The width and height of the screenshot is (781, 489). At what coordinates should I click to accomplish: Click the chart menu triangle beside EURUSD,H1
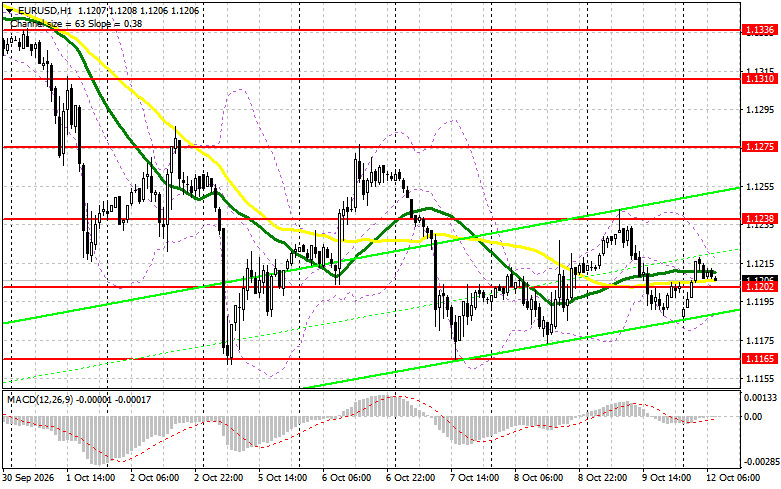click(x=9, y=10)
